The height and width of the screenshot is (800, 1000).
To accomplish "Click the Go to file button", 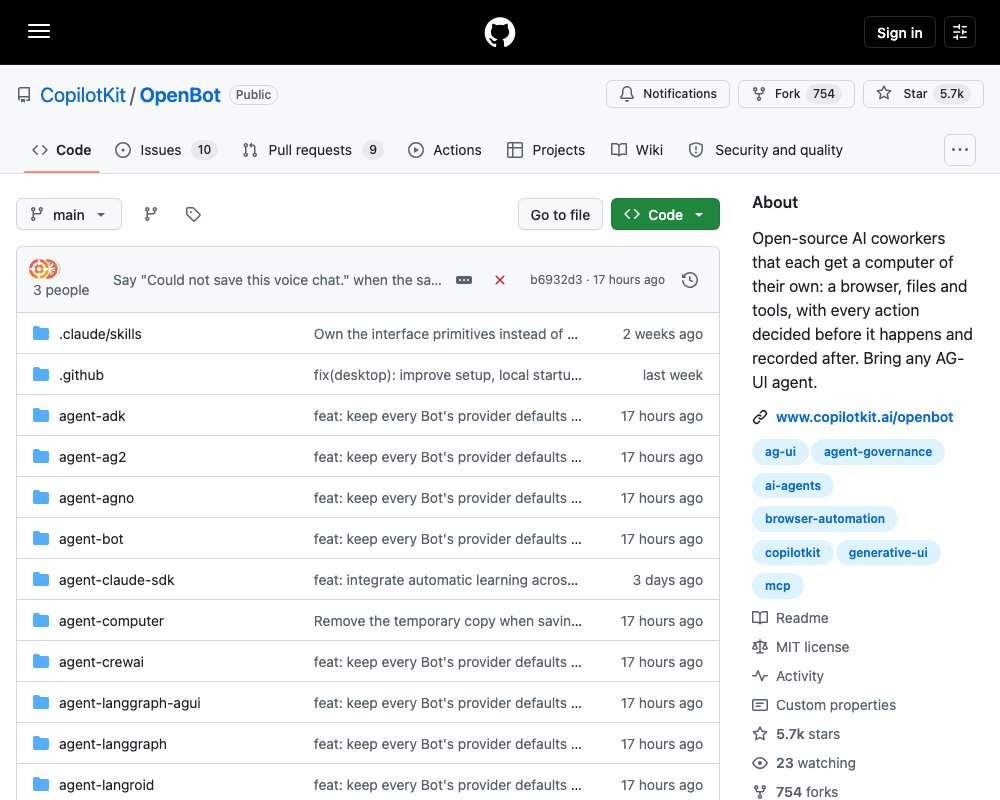I will pyautogui.click(x=560, y=214).
